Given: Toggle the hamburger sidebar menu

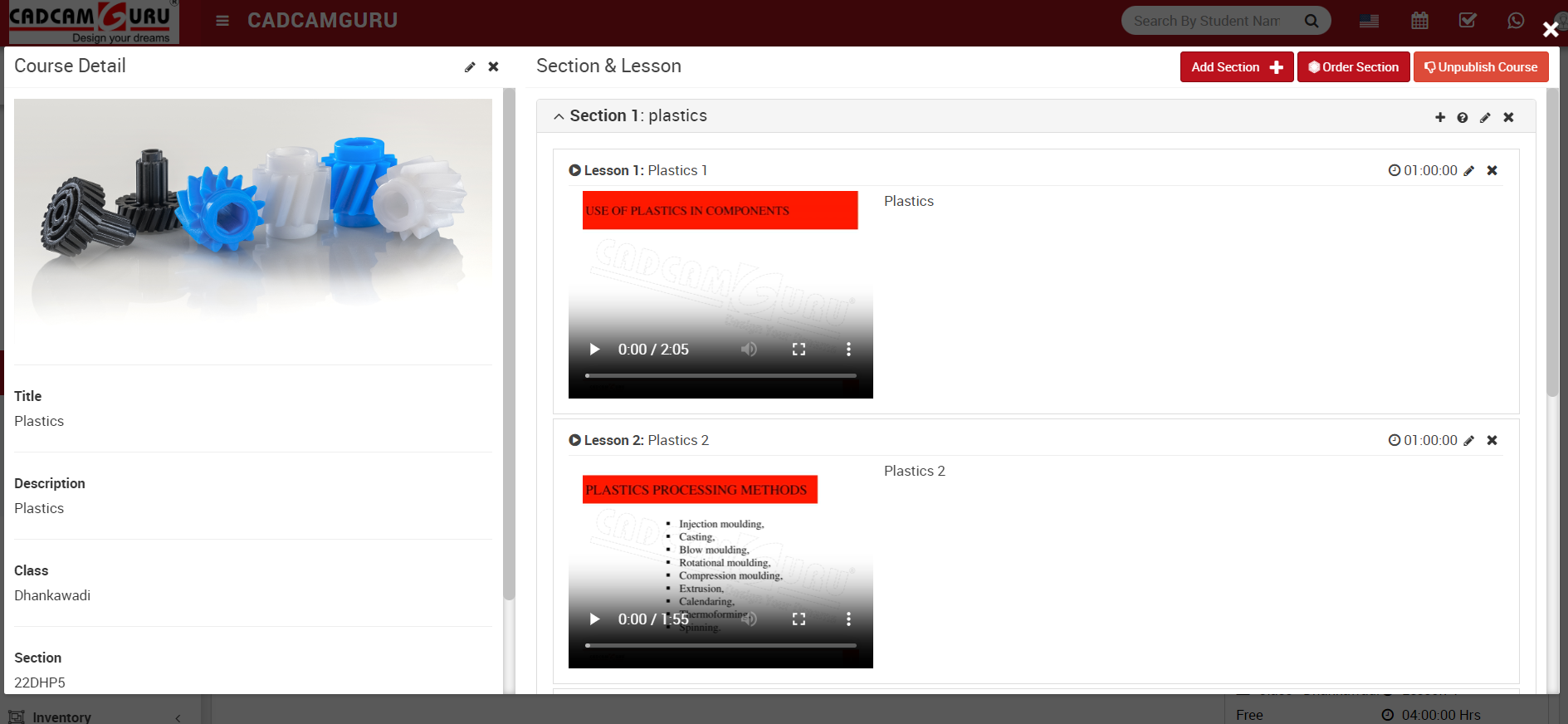Looking at the screenshot, I should (222, 21).
